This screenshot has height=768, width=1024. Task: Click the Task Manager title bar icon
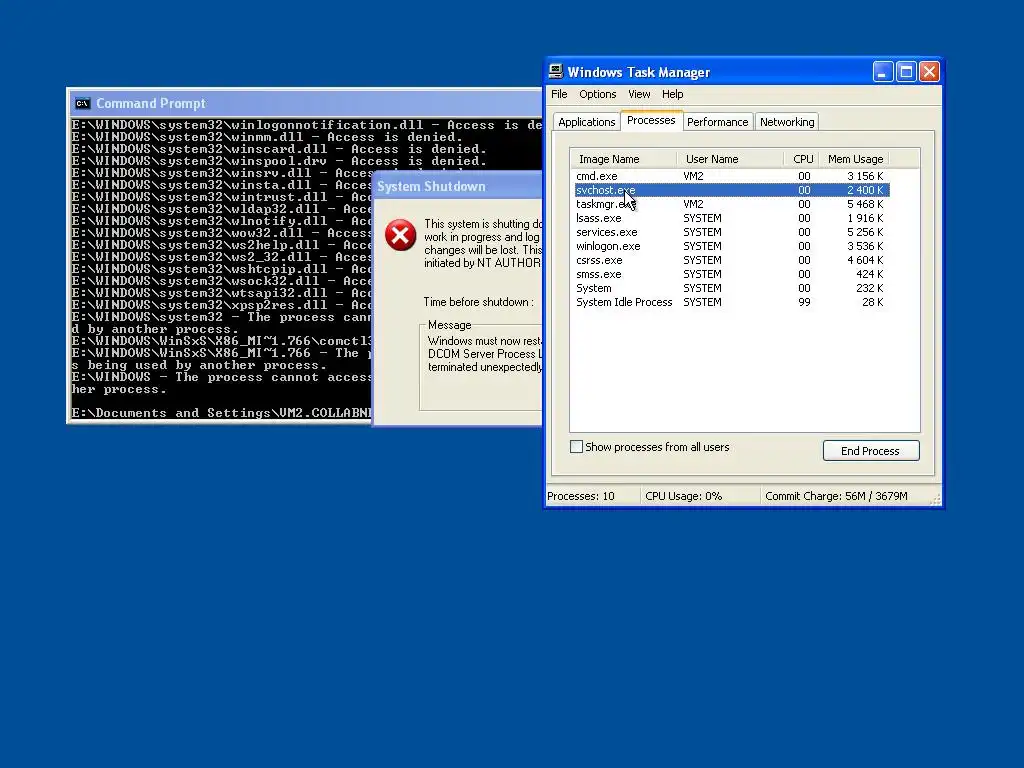(x=556, y=72)
